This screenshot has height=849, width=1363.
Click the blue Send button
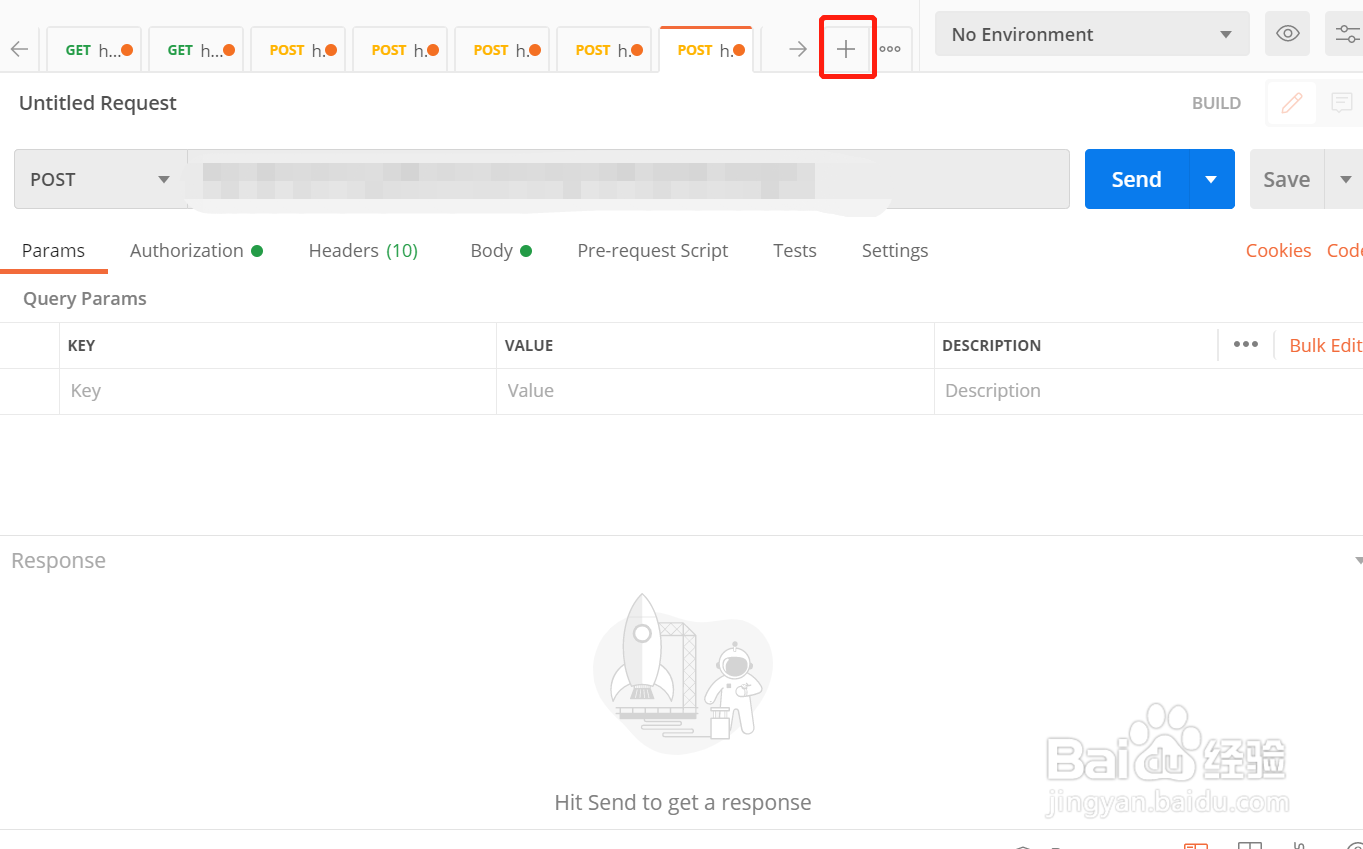pos(1136,180)
